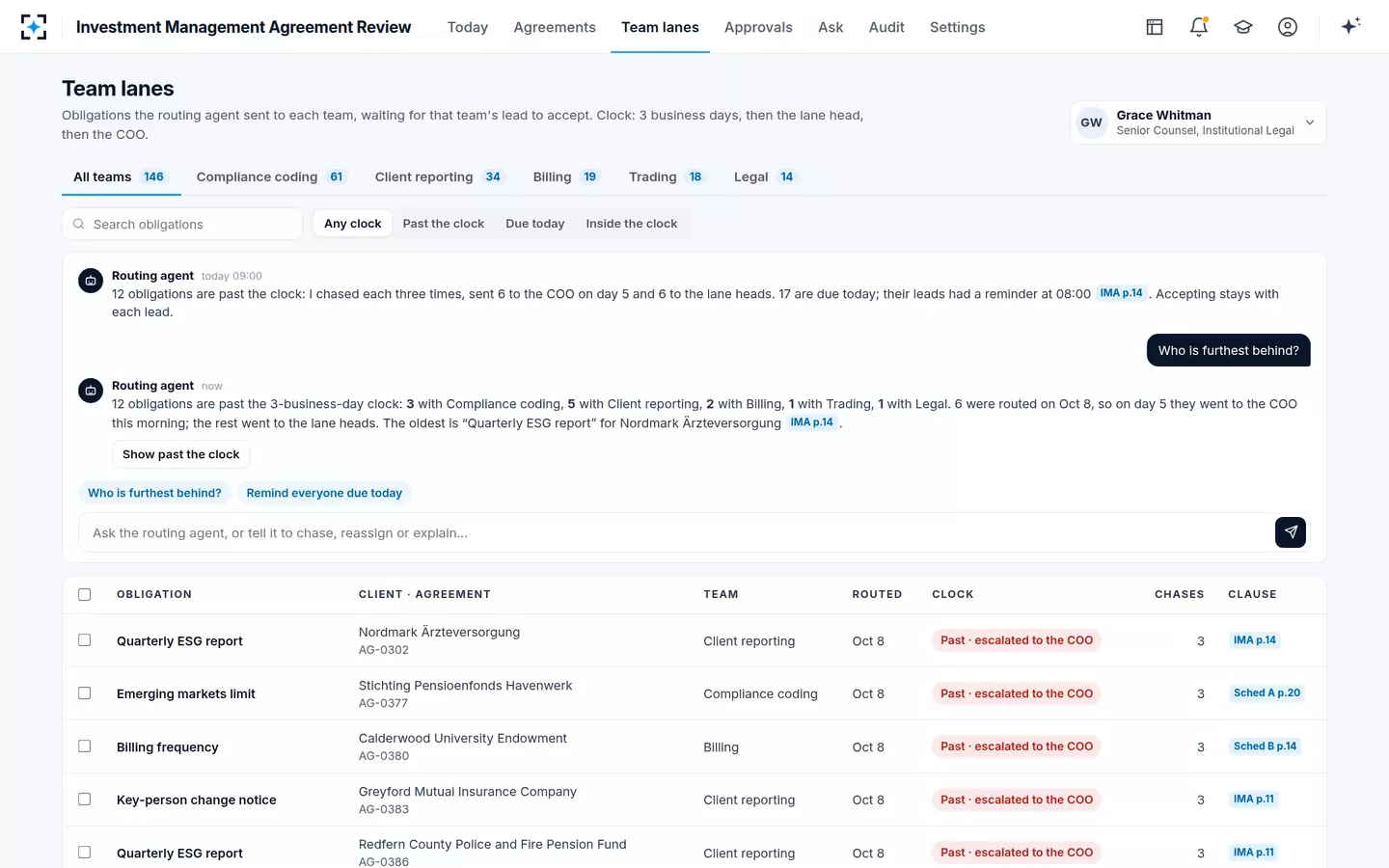This screenshot has height=868, width=1389.
Task: Go to the Agreements nav tab
Action: [x=555, y=27]
